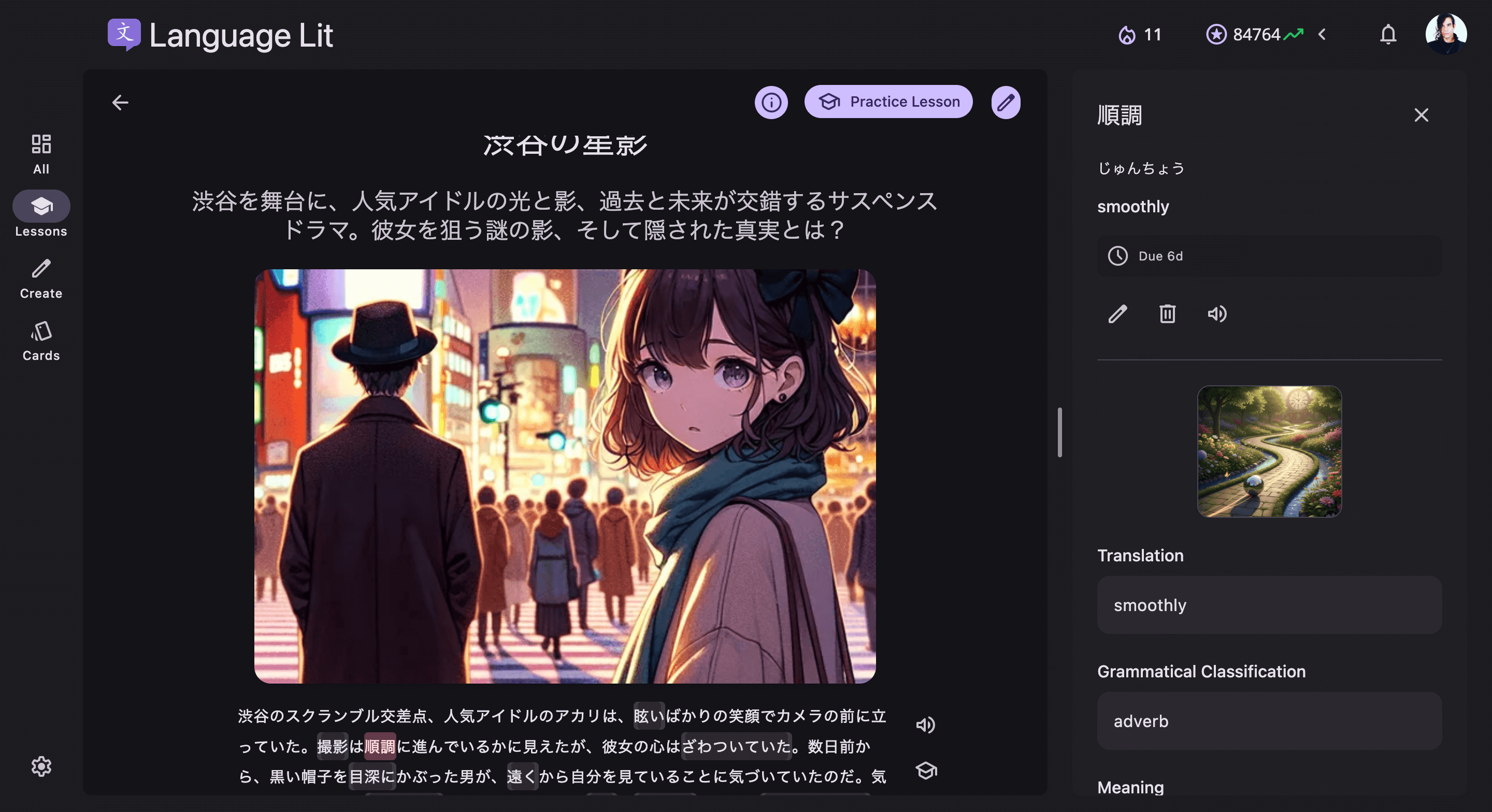Viewport: 1492px width, 812px height.
Task: Go back with the left arrow
Action: (120, 103)
